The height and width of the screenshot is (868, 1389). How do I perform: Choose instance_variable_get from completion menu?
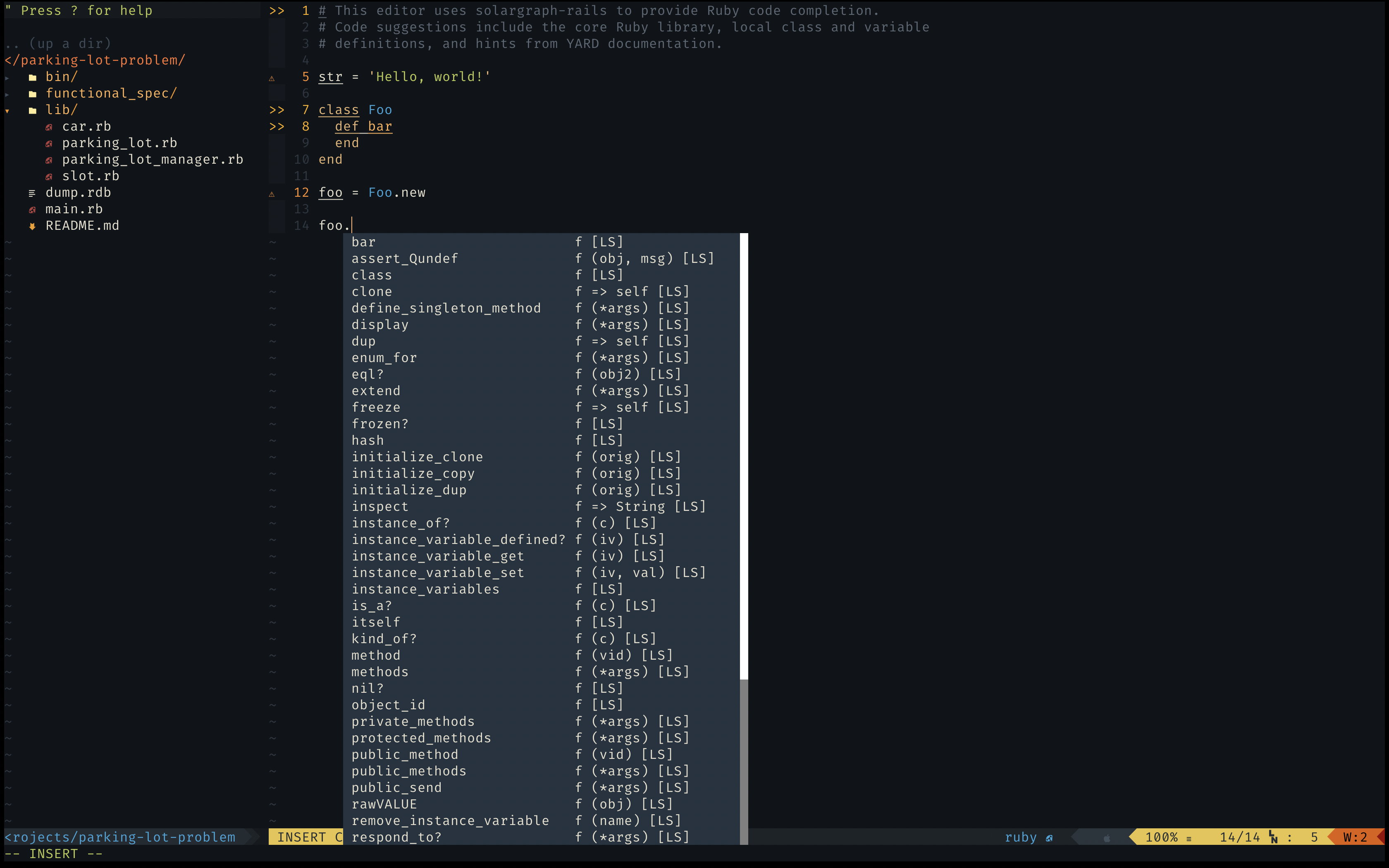coord(437,556)
